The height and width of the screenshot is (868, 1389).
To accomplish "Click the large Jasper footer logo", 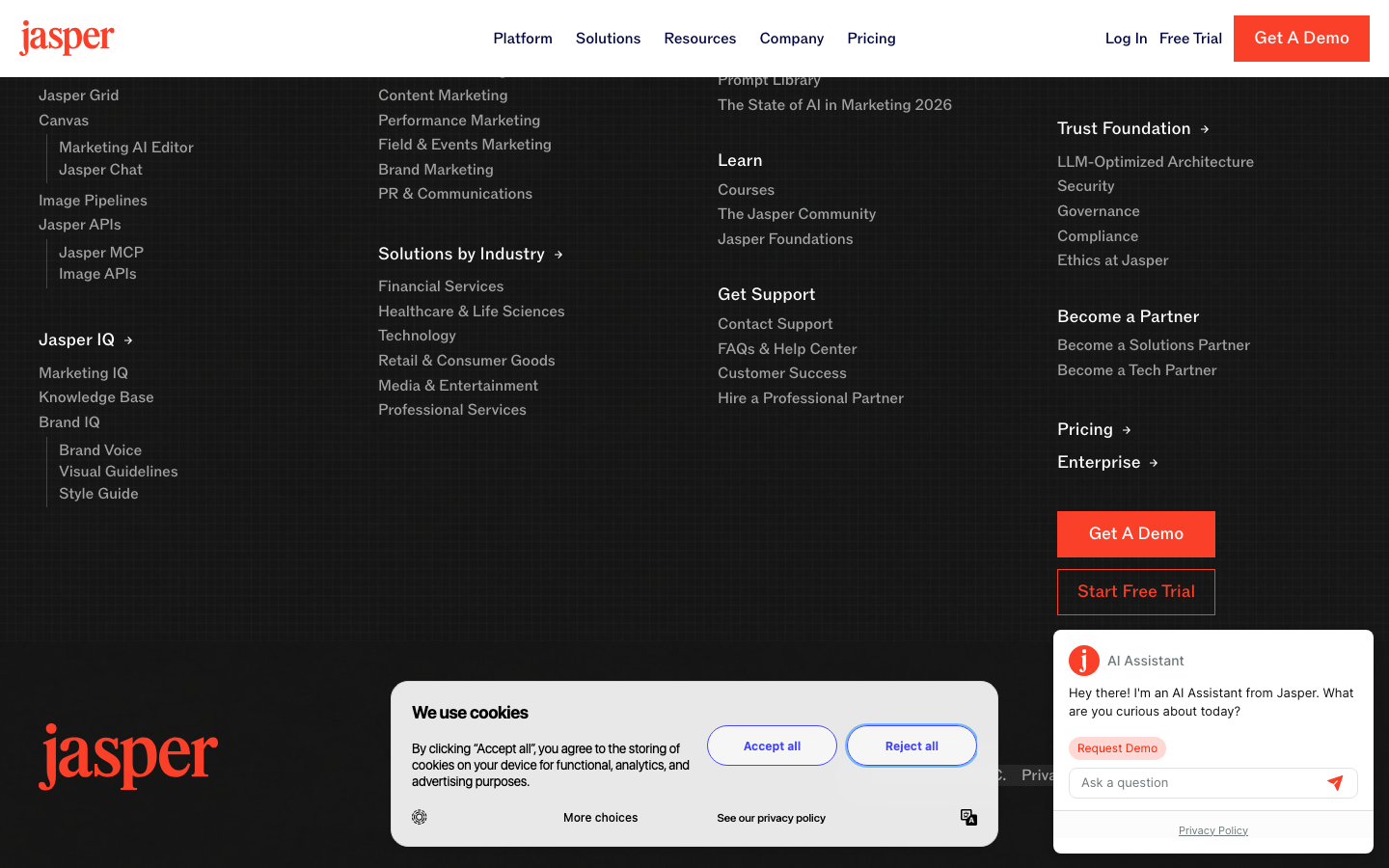I will (128, 757).
